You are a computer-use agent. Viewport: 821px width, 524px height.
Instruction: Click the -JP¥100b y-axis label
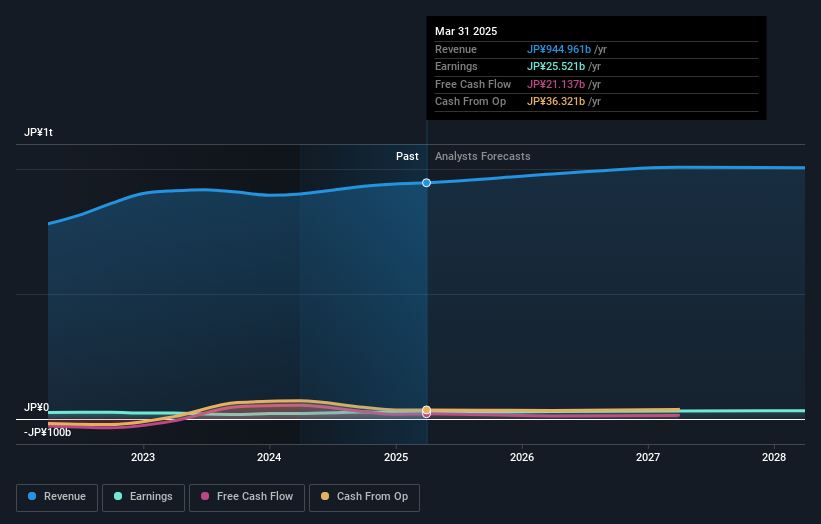(x=47, y=432)
